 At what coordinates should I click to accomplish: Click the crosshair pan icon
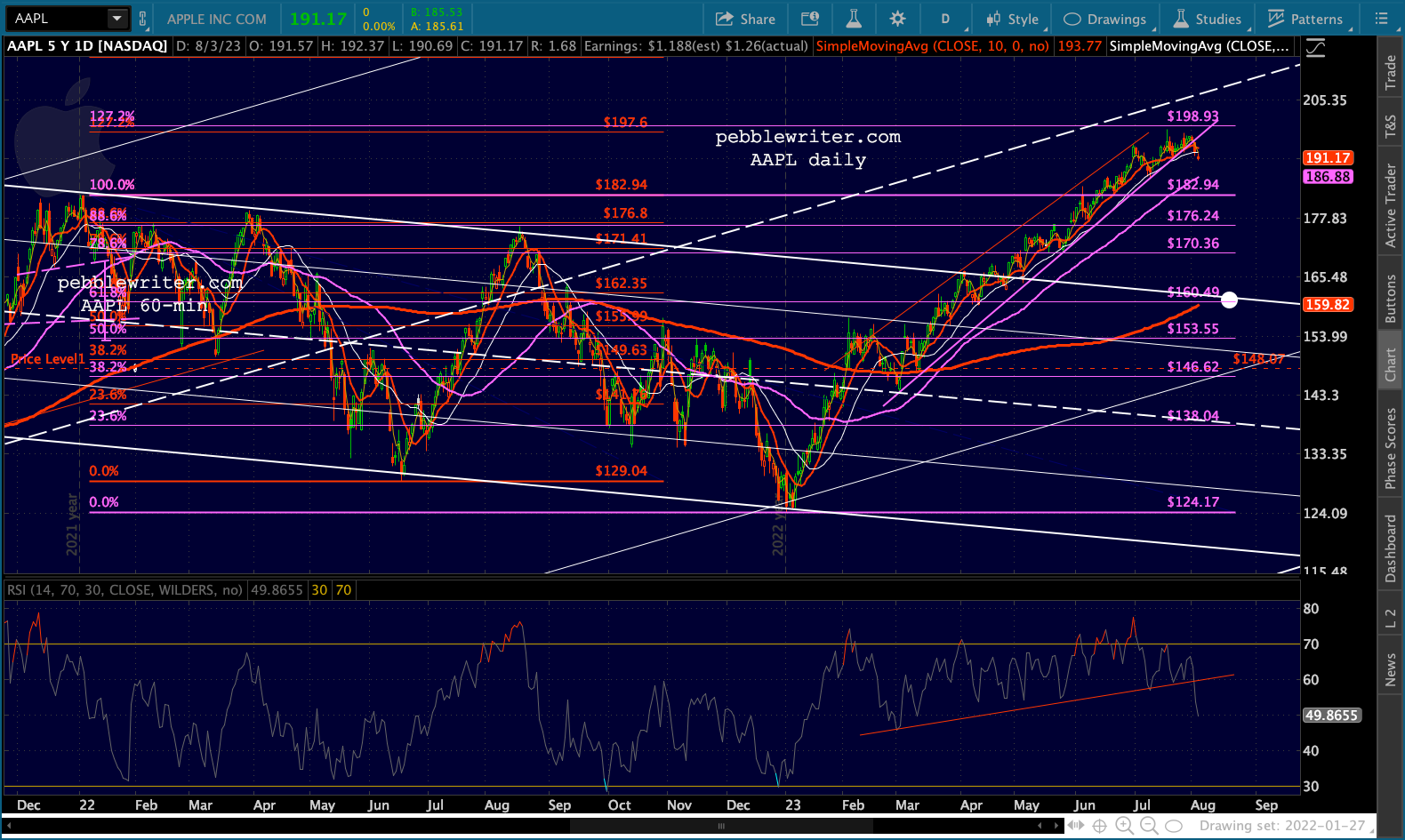tap(1099, 826)
